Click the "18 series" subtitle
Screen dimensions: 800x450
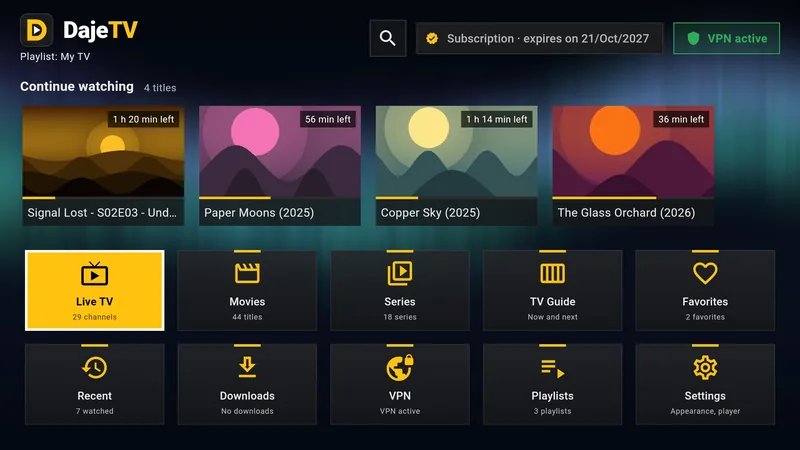click(x=399, y=317)
